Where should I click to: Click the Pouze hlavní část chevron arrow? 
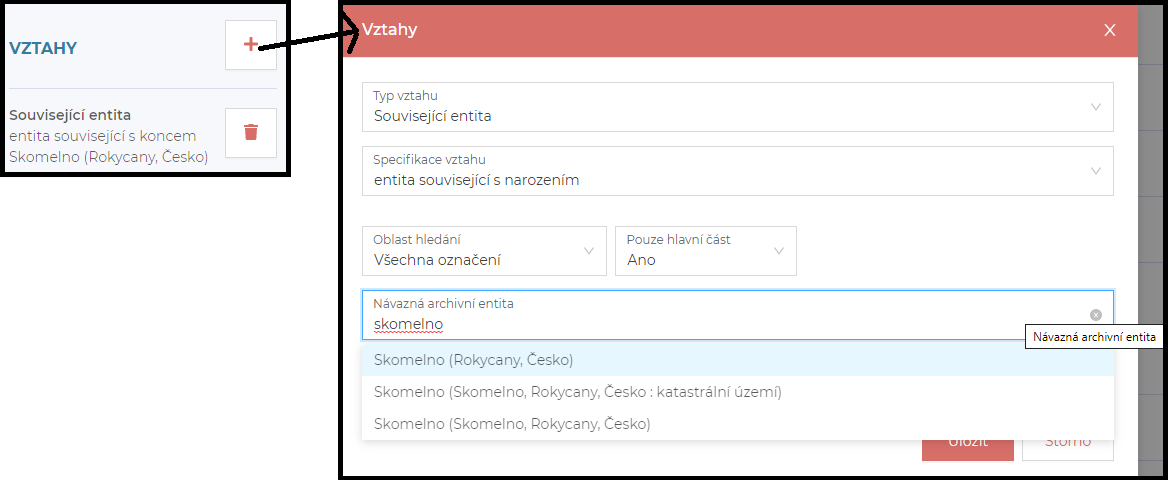pos(779,251)
